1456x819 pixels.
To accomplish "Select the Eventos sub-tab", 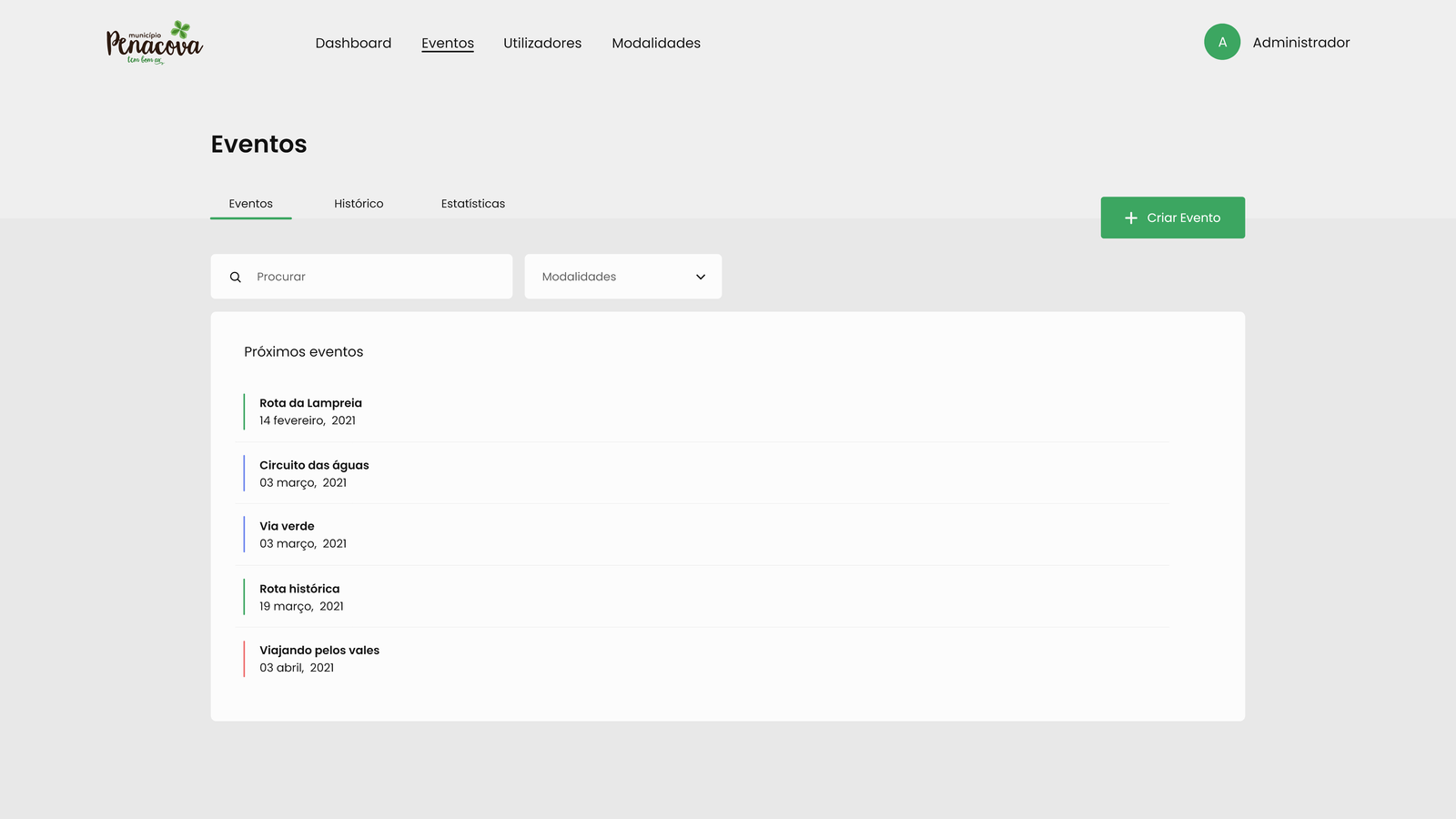I will 251,204.
